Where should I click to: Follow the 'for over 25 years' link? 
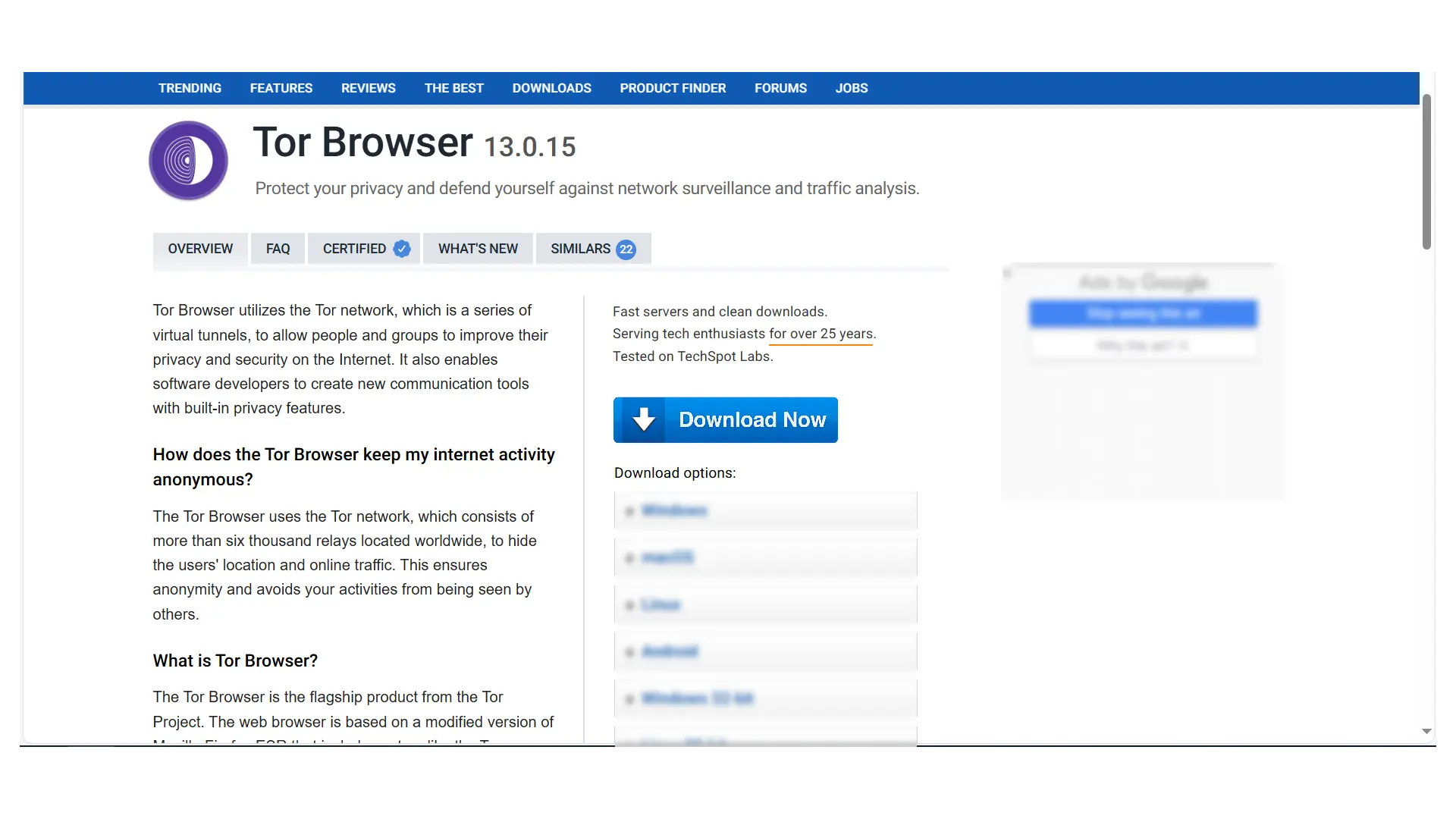tap(821, 334)
